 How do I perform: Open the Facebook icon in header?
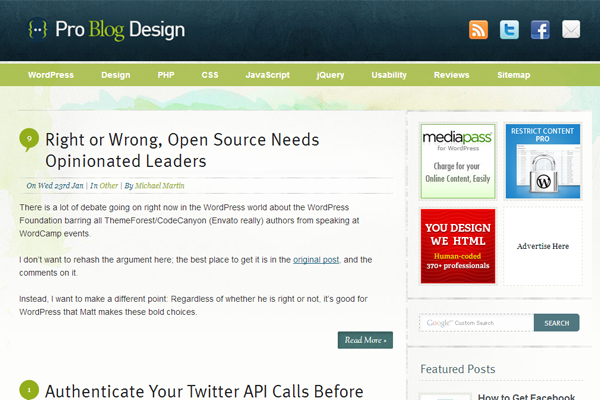click(x=540, y=29)
